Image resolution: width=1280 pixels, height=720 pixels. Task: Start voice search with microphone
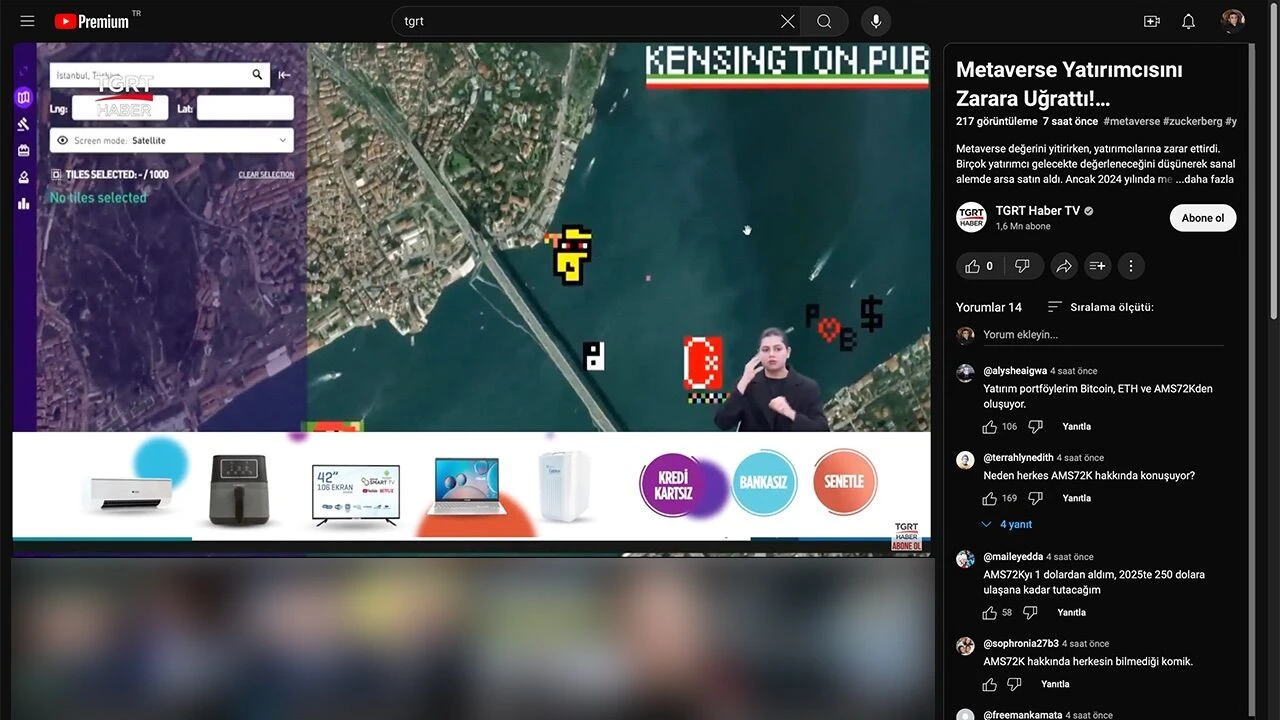pos(876,21)
